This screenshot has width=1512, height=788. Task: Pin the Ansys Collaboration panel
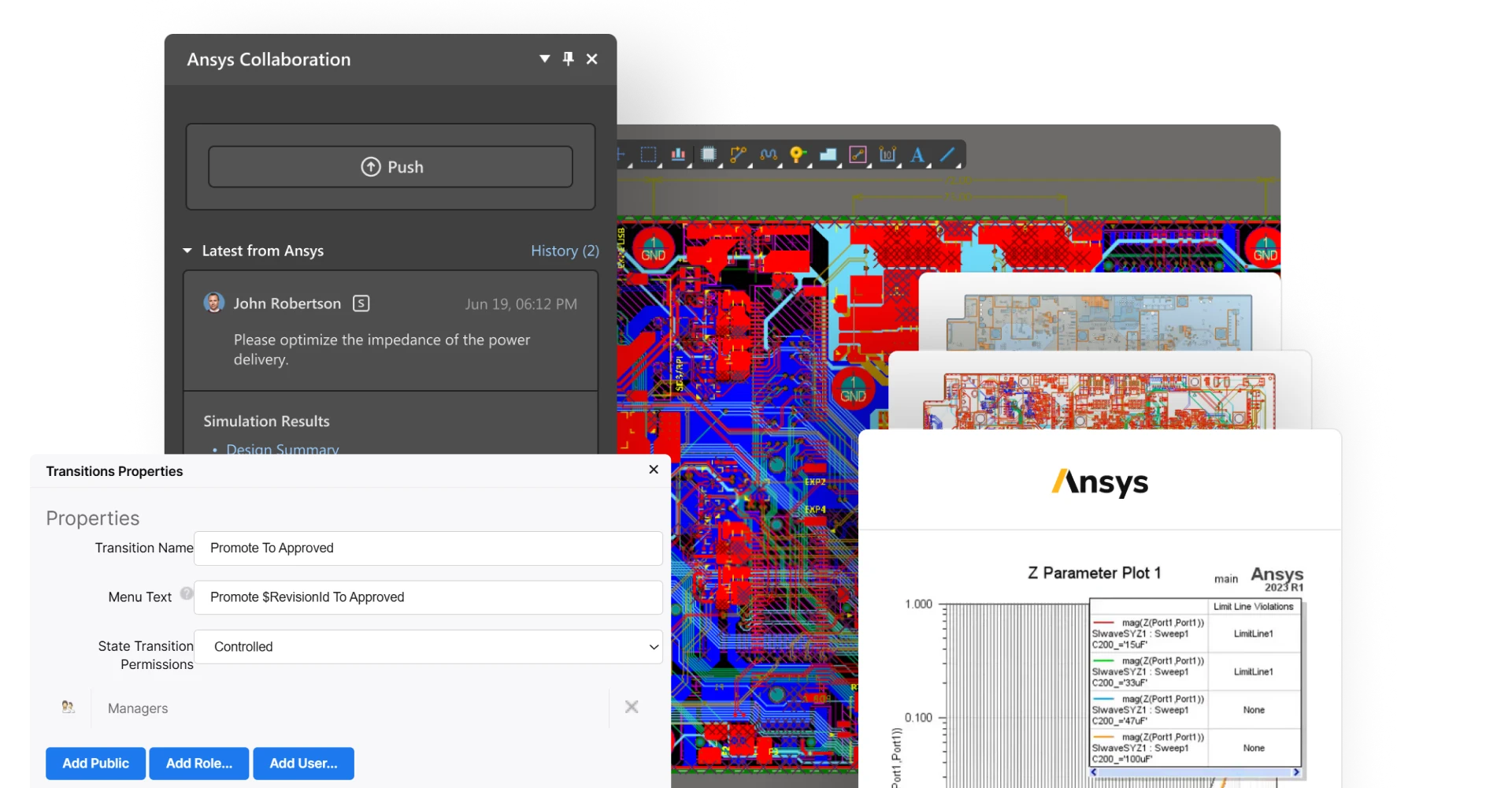pyautogui.click(x=569, y=59)
